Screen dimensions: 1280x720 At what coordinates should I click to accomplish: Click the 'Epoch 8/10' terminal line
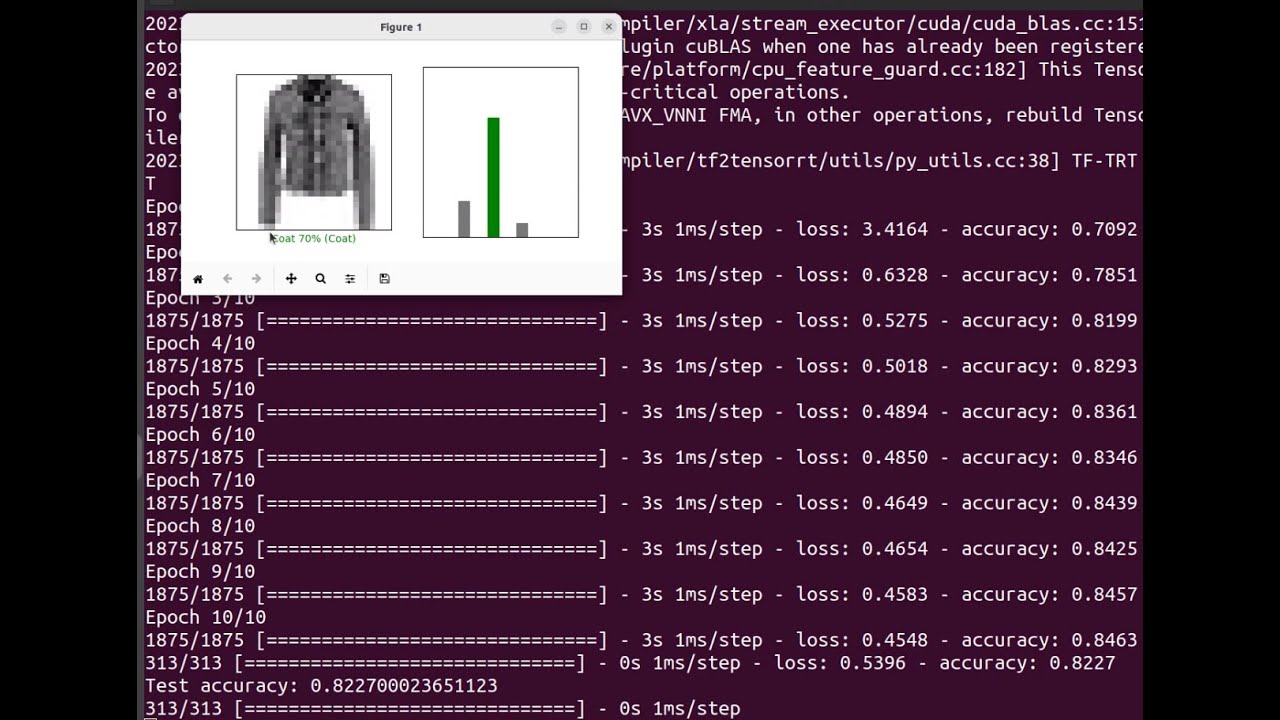click(x=200, y=526)
